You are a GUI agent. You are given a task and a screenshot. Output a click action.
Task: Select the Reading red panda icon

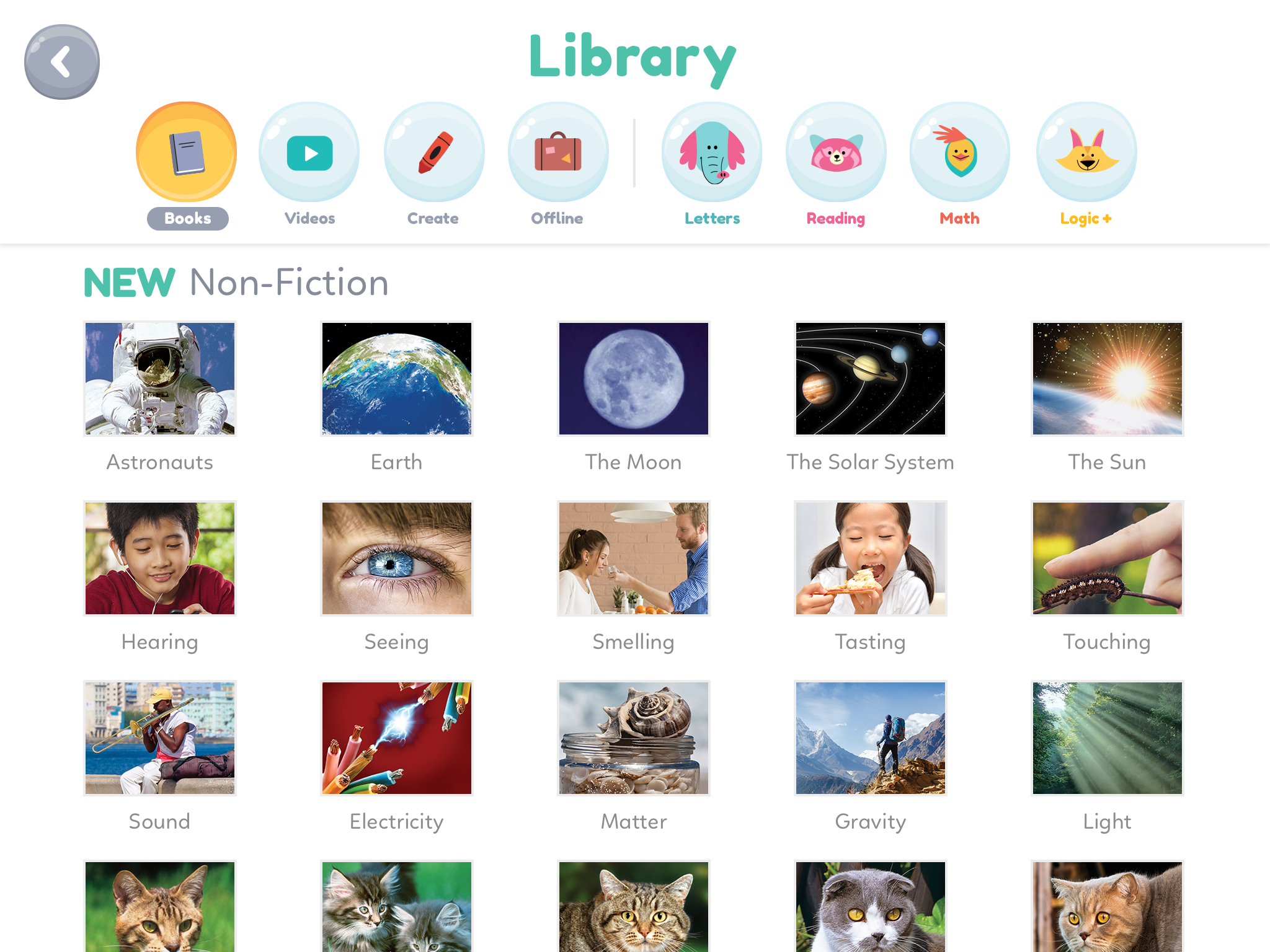pyautogui.click(x=836, y=152)
